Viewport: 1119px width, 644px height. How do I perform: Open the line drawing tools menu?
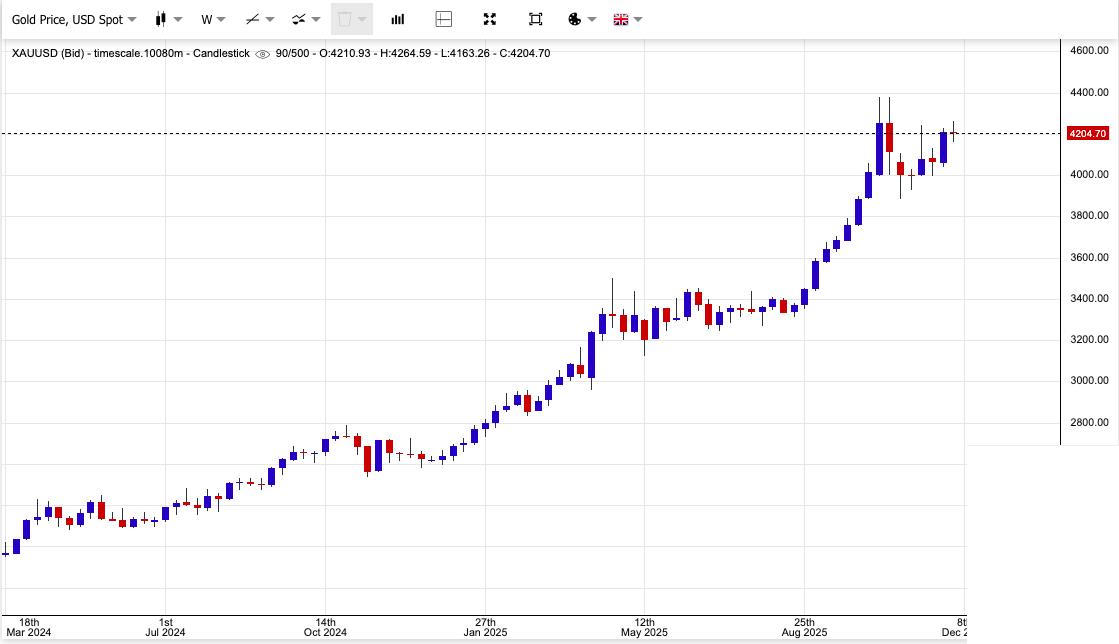point(260,19)
